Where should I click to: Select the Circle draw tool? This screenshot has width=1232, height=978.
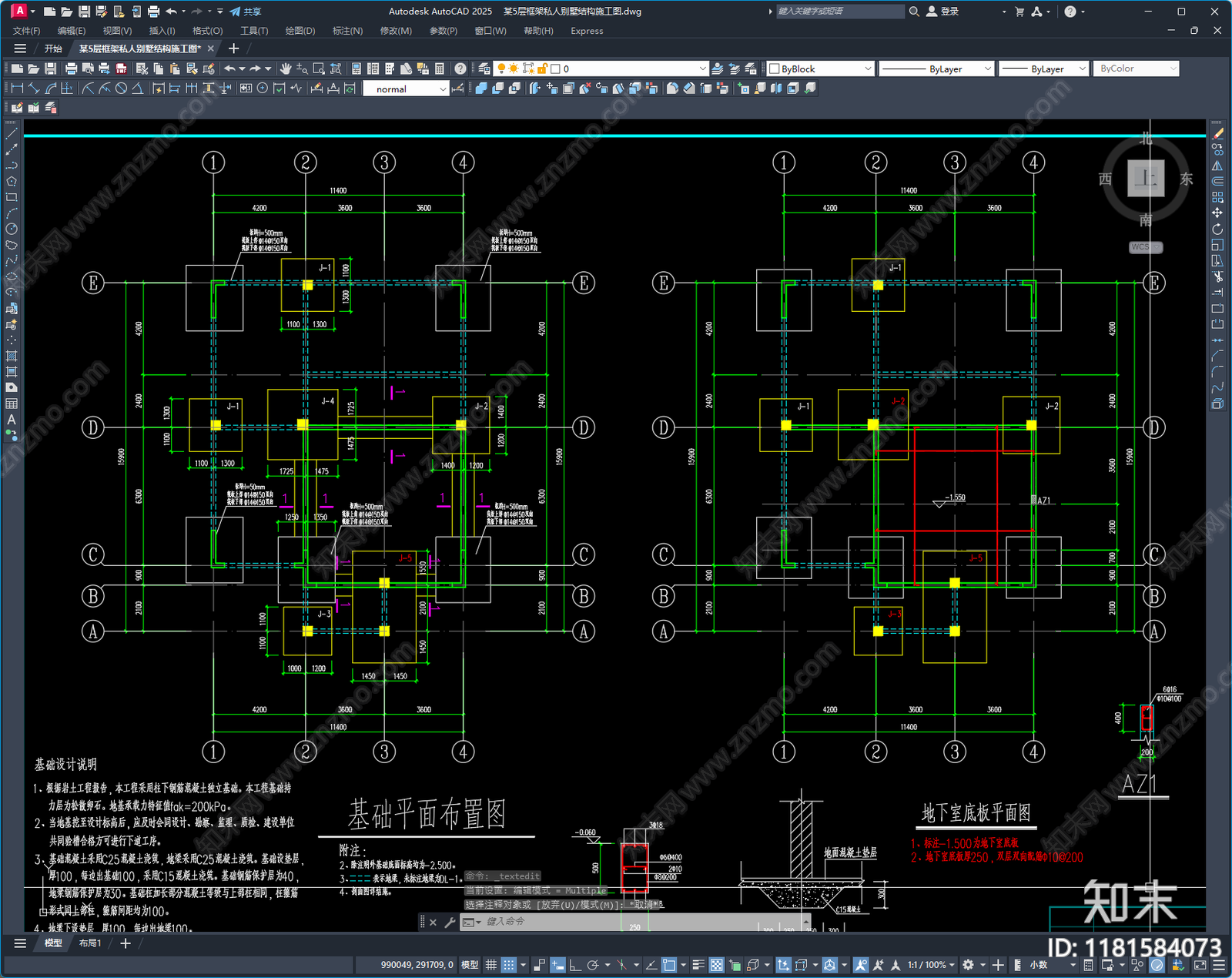coord(12,229)
